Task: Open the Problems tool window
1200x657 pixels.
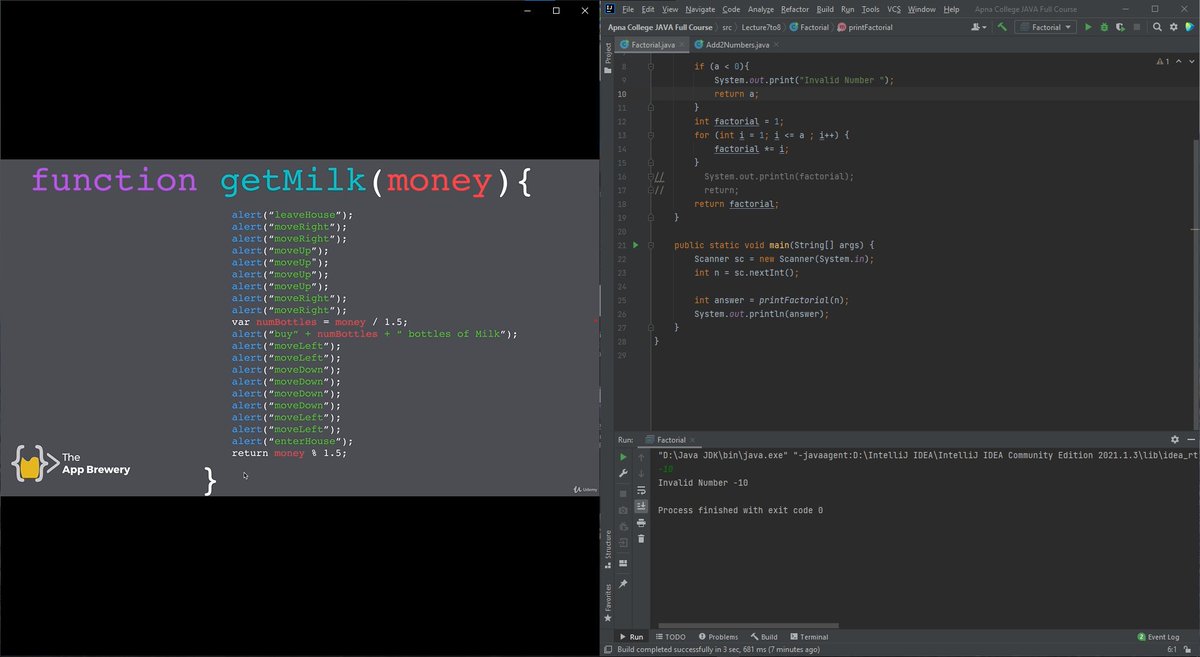Action: click(x=717, y=637)
